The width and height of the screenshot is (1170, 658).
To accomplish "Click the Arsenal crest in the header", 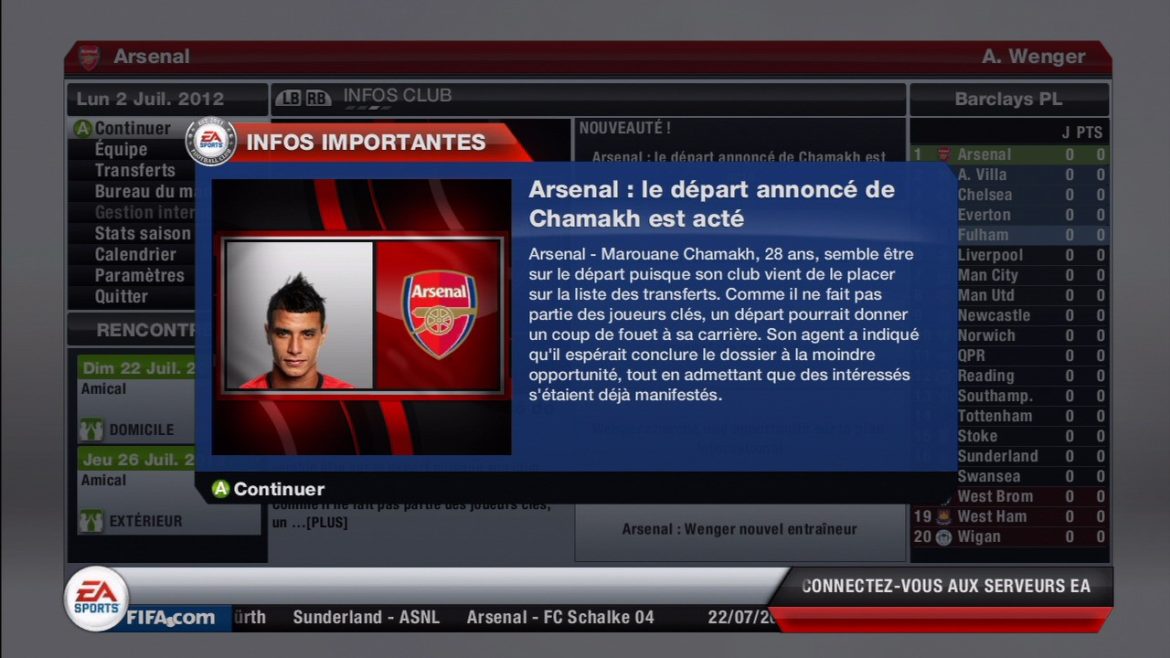I will click(x=89, y=57).
